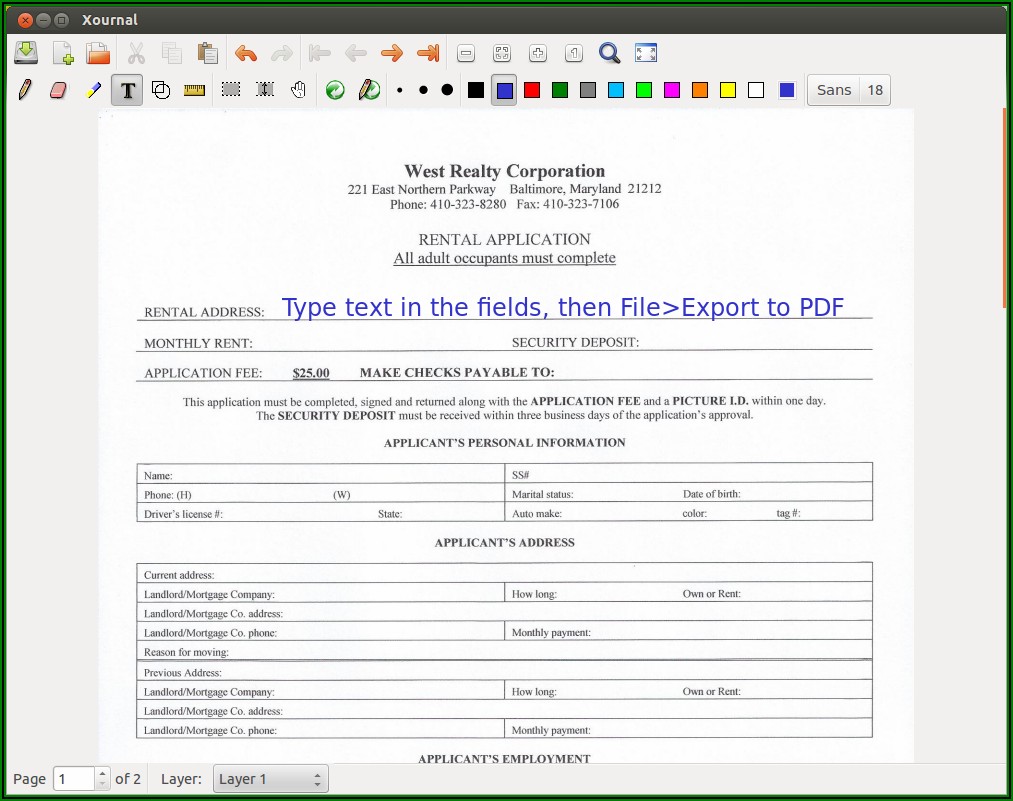Toggle fullscreen mode
This screenshot has width=1013, height=801.
click(x=646, y=53)
